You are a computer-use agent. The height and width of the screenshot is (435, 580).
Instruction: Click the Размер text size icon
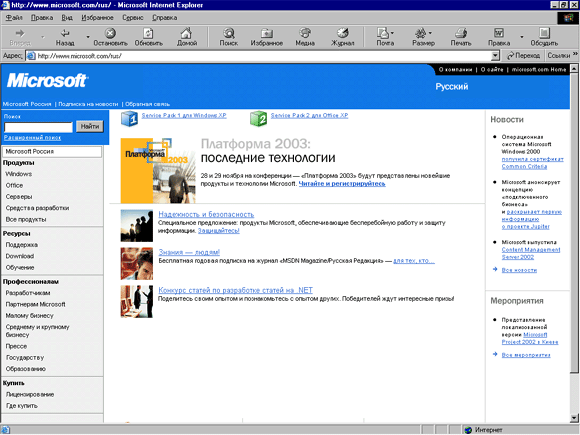[421, 33]
